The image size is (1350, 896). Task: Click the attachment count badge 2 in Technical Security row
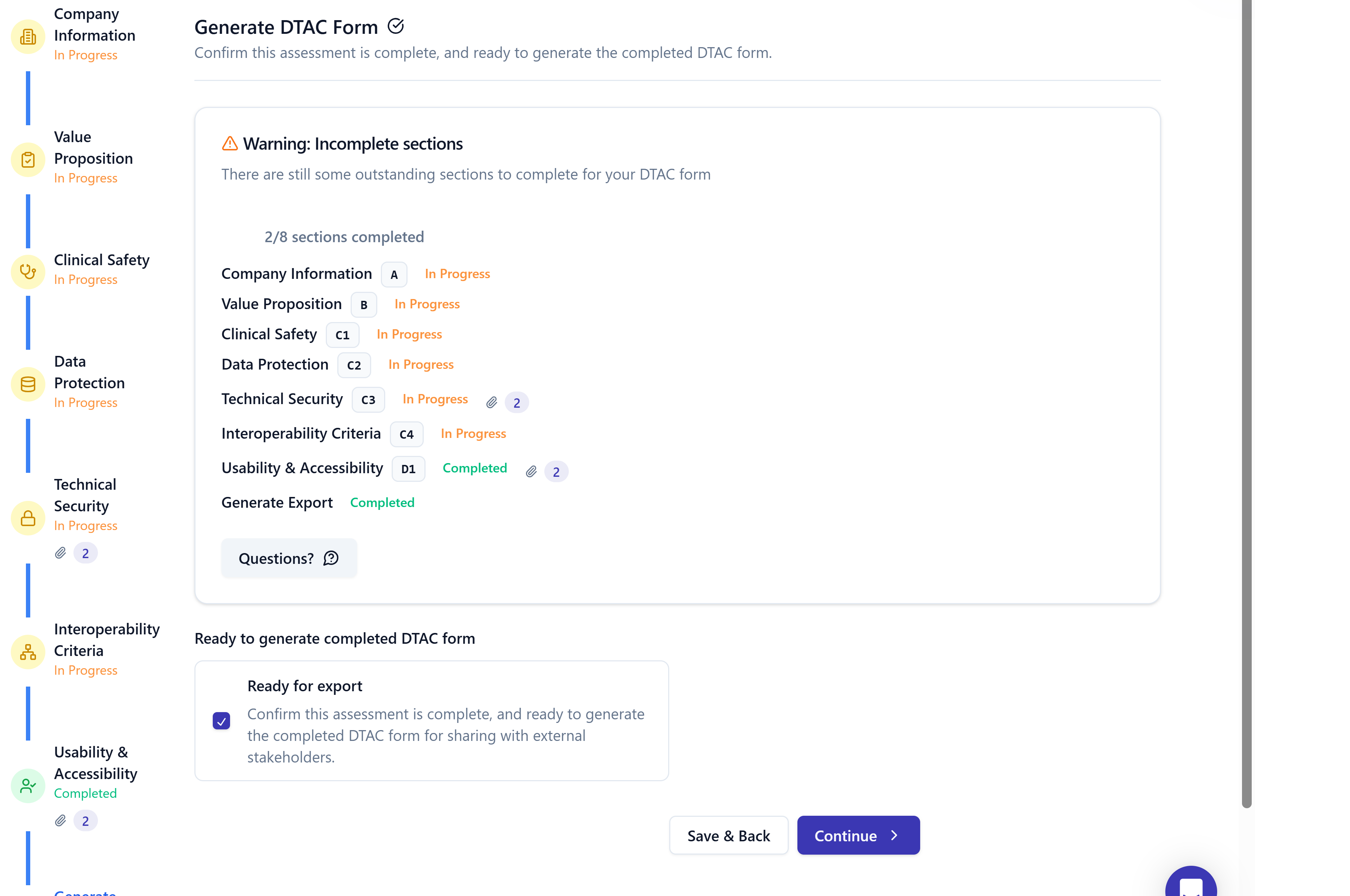click(x=517, y=403)
